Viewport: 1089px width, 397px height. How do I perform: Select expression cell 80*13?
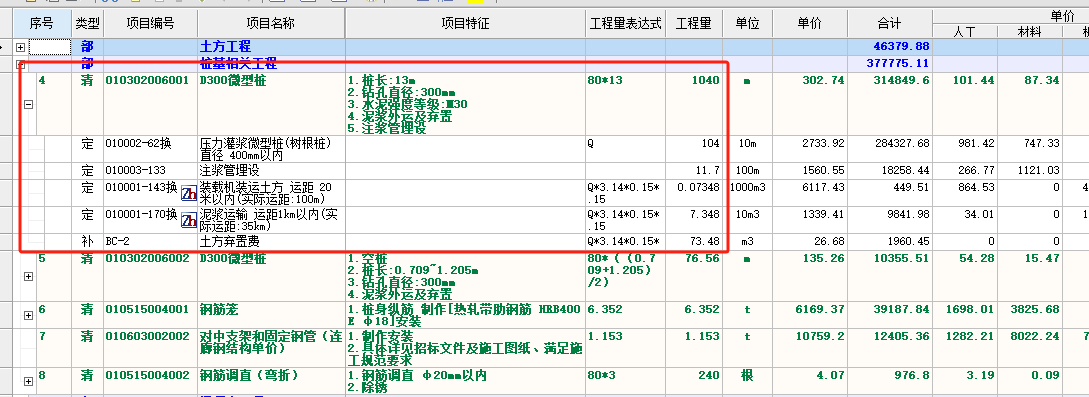[625, 81]
